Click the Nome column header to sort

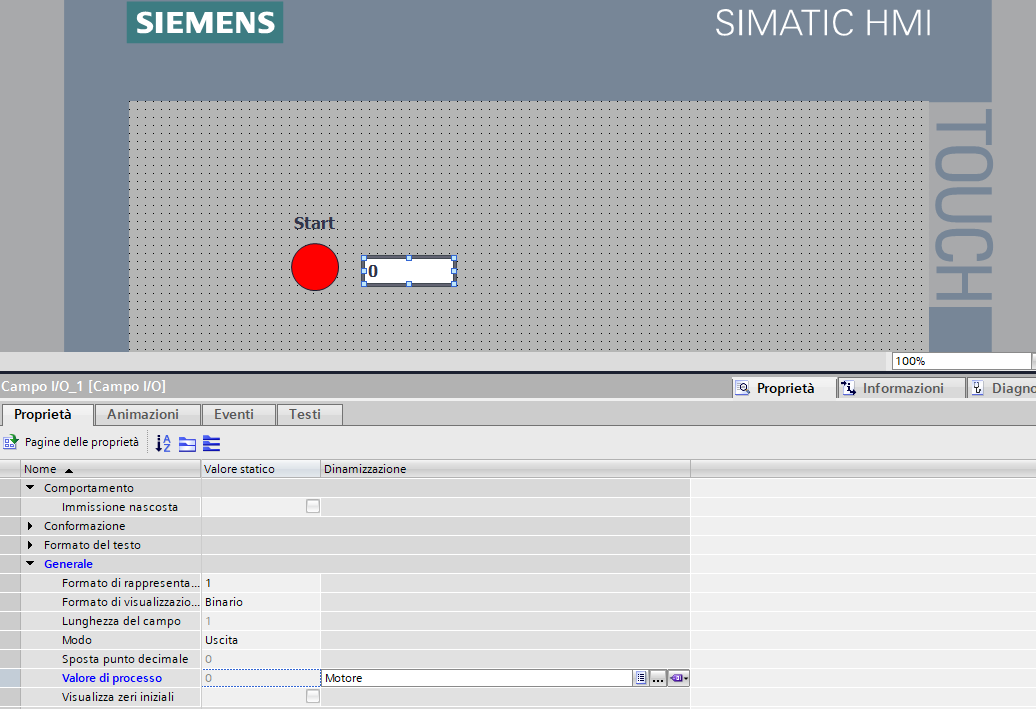tap(110, 469)
